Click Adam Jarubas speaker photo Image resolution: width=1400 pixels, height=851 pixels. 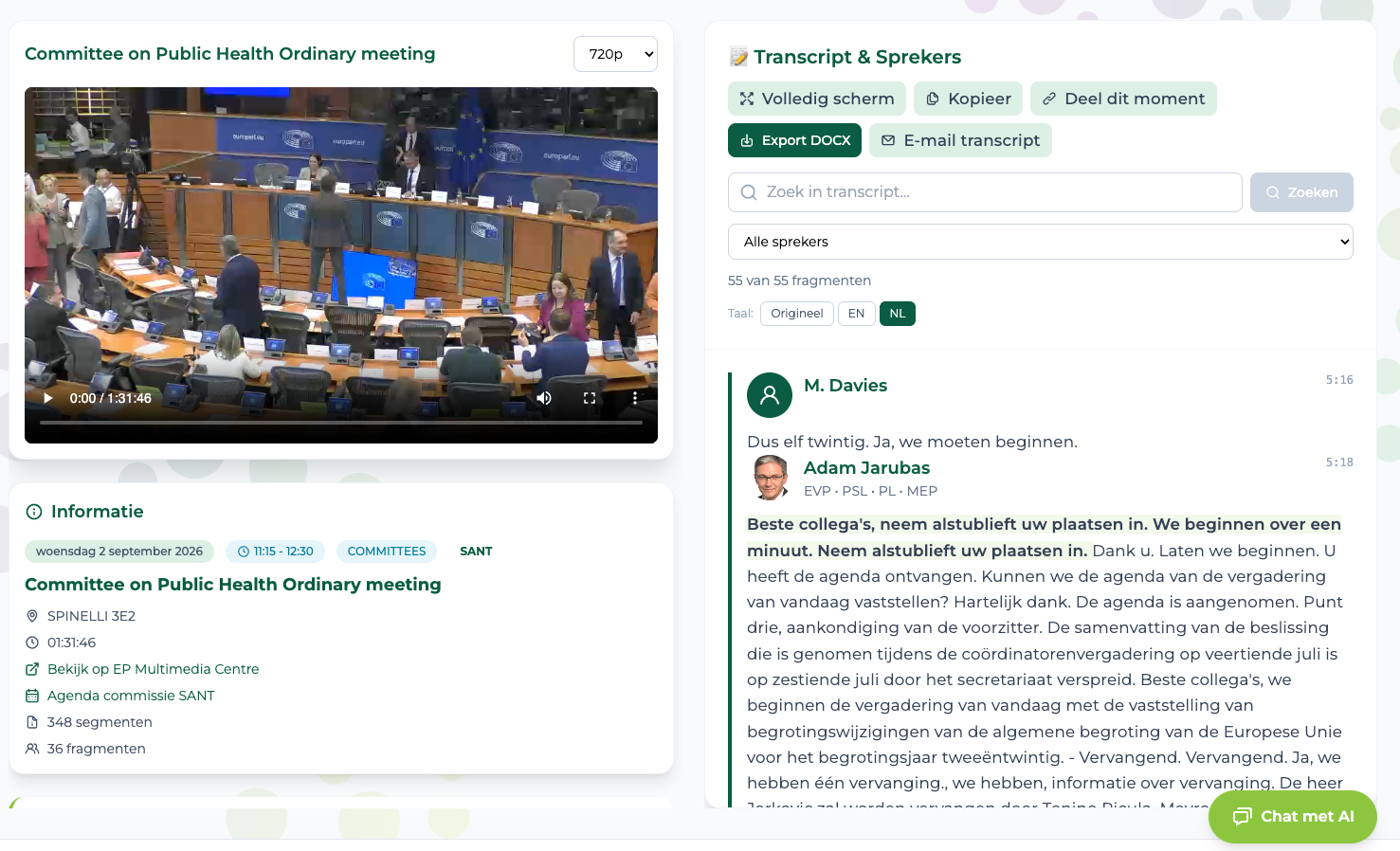[770, 478]
